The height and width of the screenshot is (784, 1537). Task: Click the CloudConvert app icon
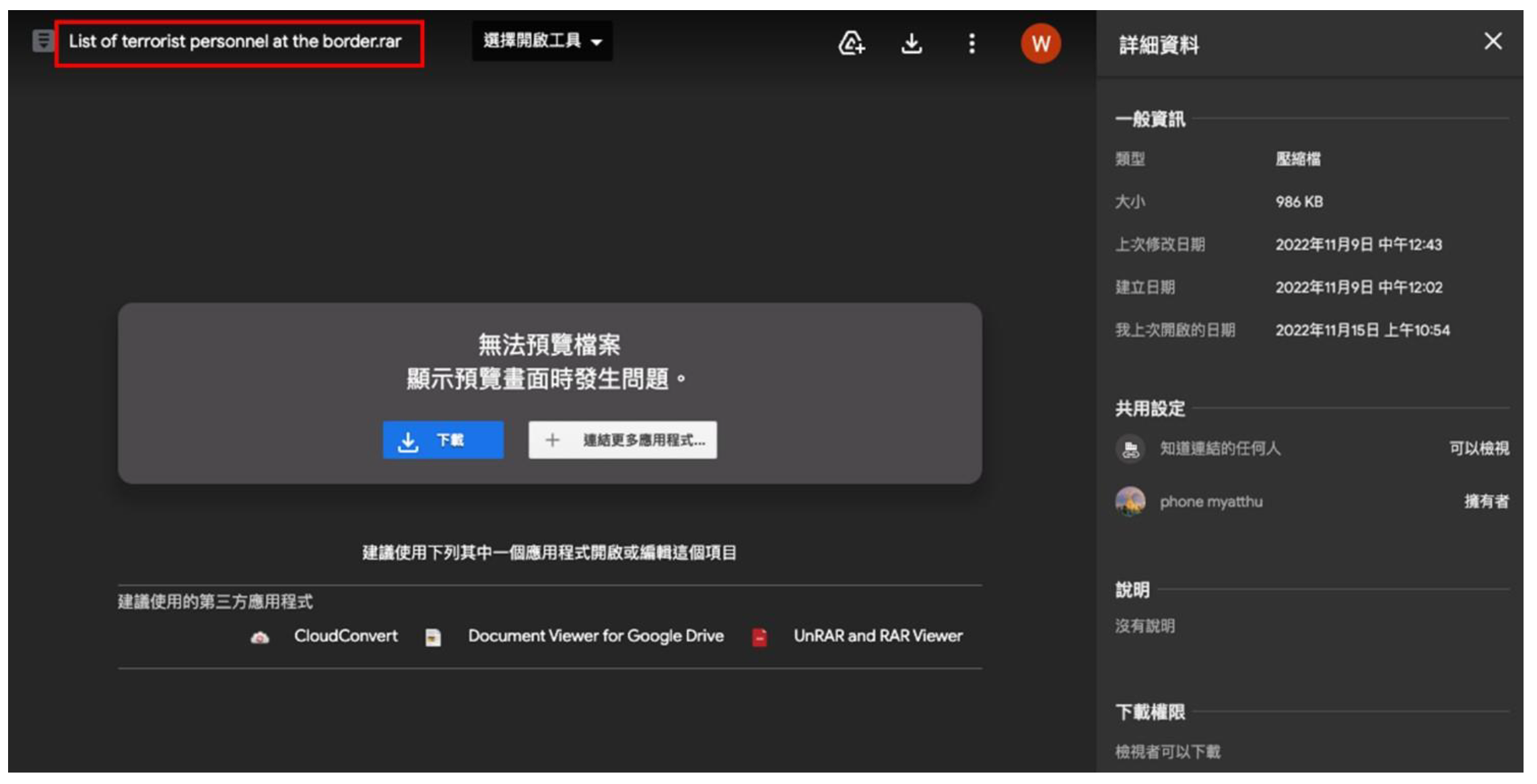(260, 637)
